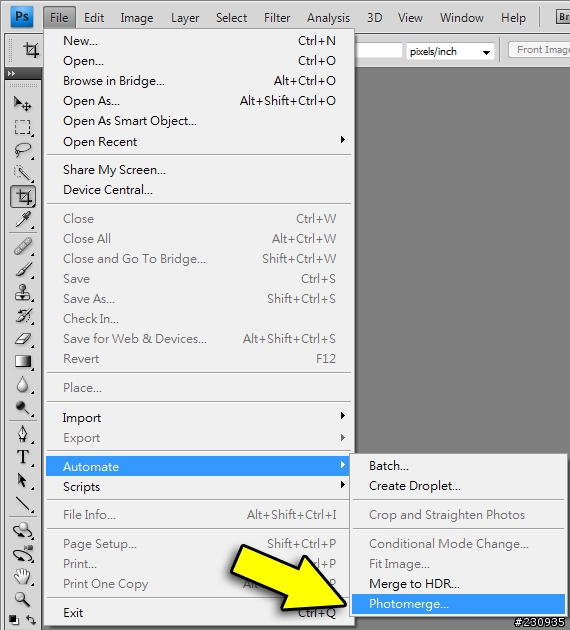Select the 3D Rotate tool

coord(22,530)
